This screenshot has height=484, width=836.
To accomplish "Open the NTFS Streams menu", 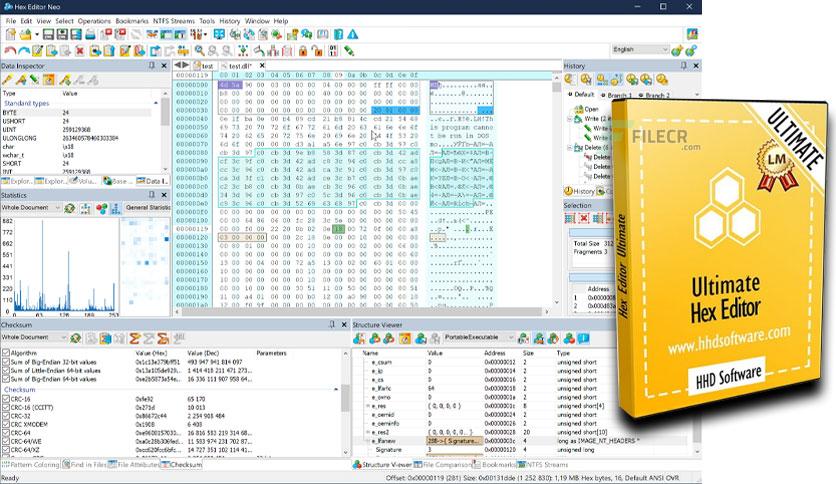I will [x=174, y=21].
